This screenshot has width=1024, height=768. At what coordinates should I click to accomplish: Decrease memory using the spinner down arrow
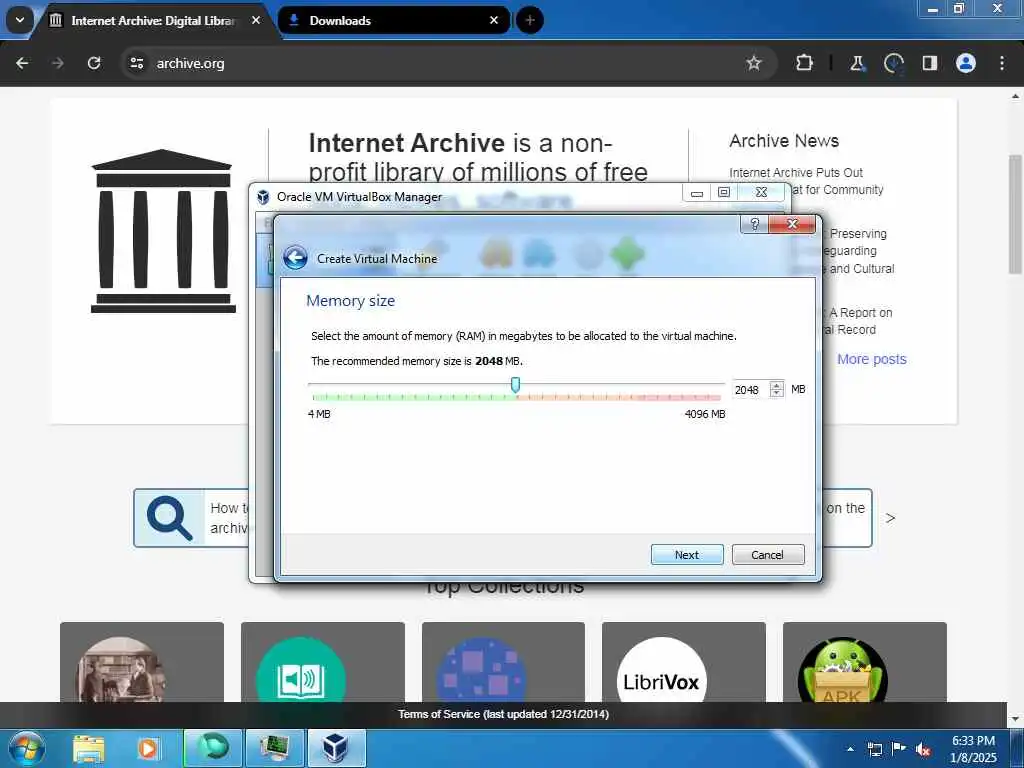click(776, 393)
